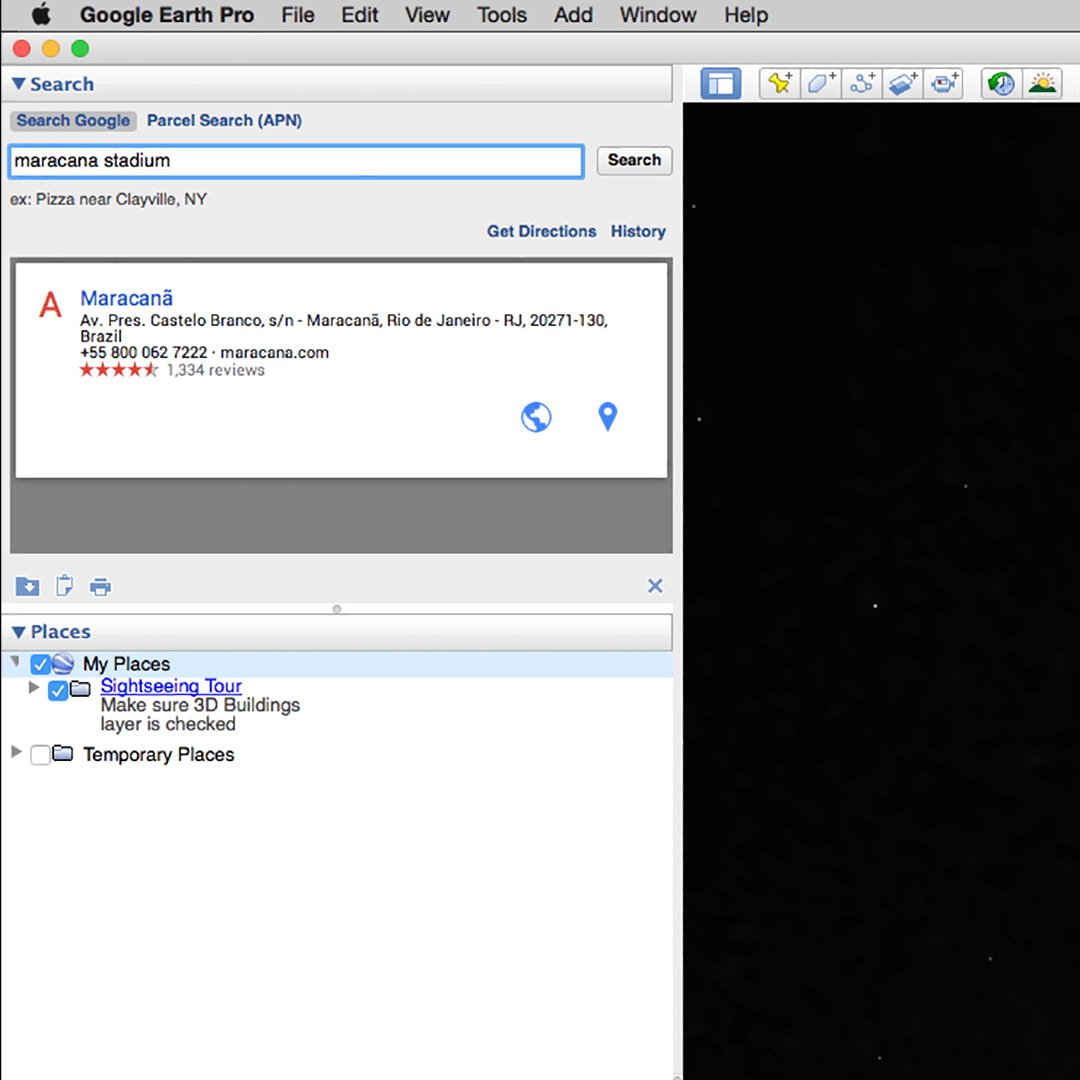Switch to Parcel Search (APN) tab

(224, 121)
